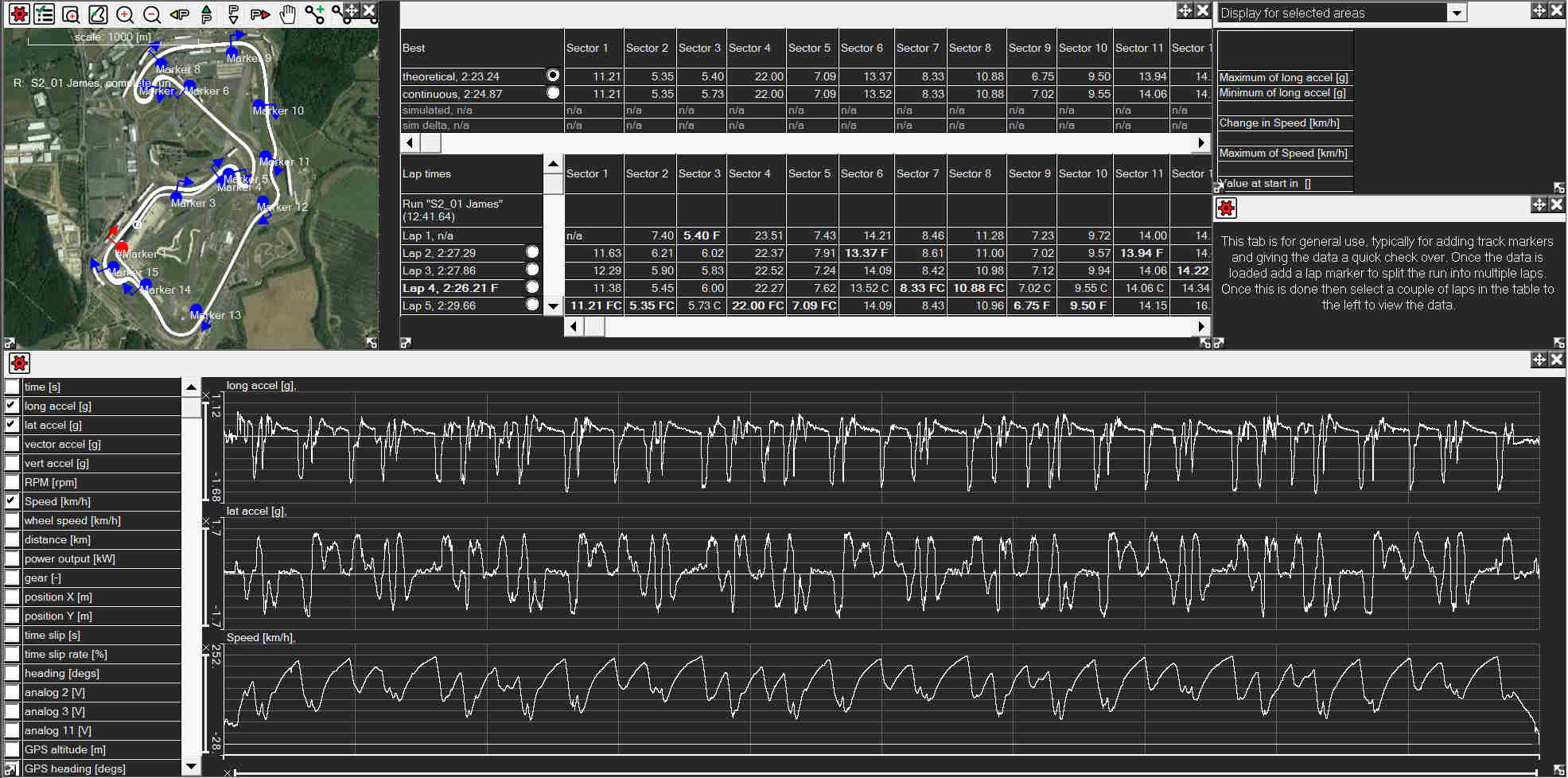Open the track map settings gear
This screenshot has width=1568, height=778.
[18, 14]
